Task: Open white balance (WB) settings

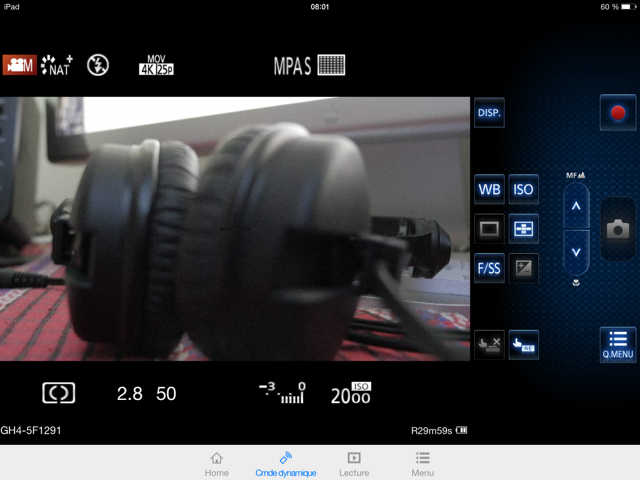Action: click(x=489, y=189)
